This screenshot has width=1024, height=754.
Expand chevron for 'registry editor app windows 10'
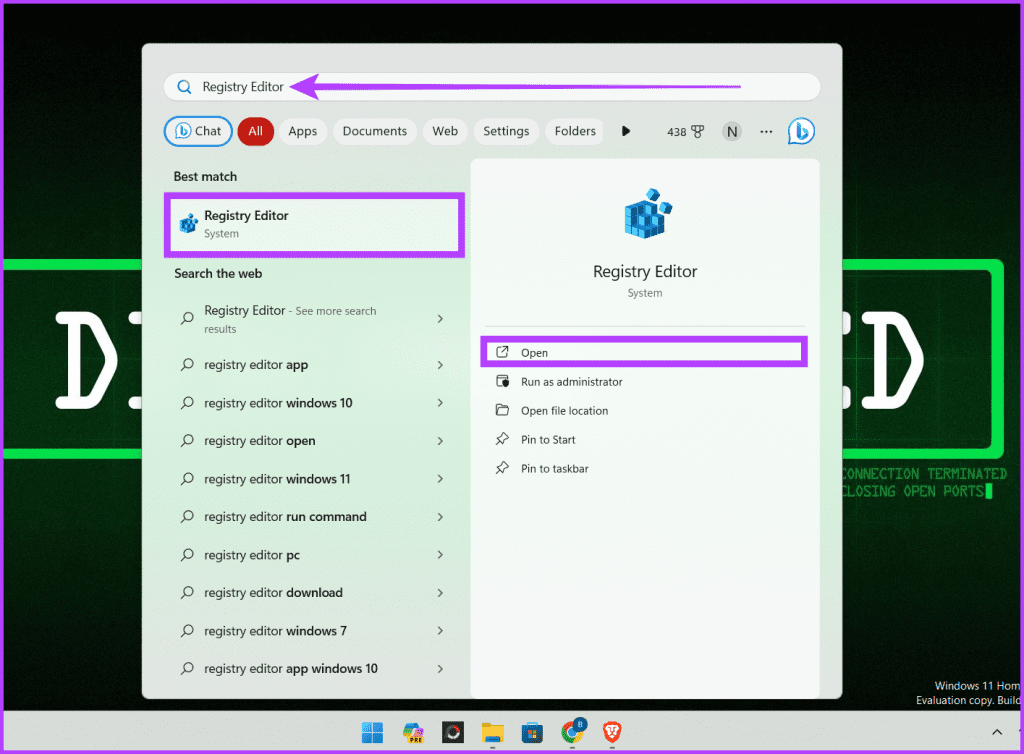[x=440, y=668]
